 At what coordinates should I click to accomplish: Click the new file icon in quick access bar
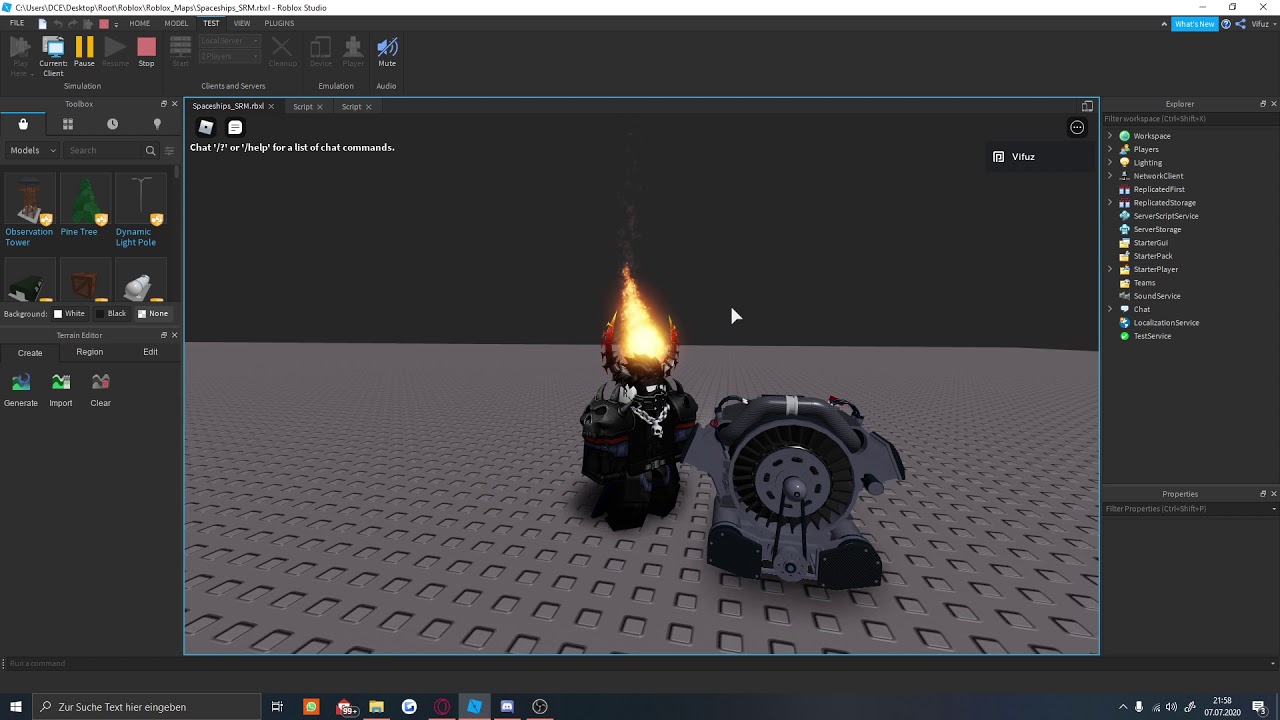tap(42, 23)
